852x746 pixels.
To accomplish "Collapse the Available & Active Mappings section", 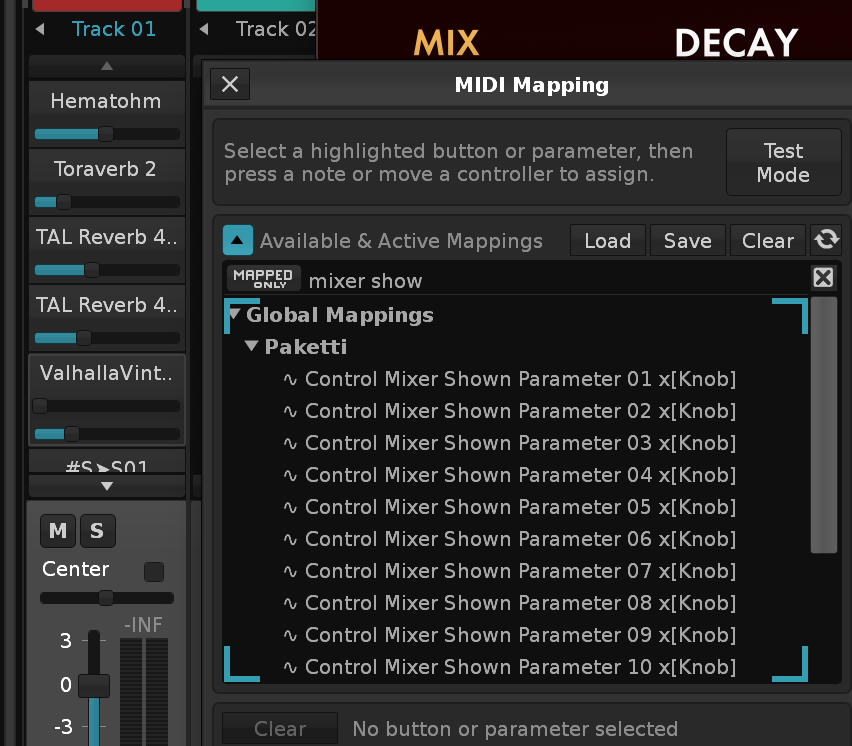I will [x=238, y=240].
